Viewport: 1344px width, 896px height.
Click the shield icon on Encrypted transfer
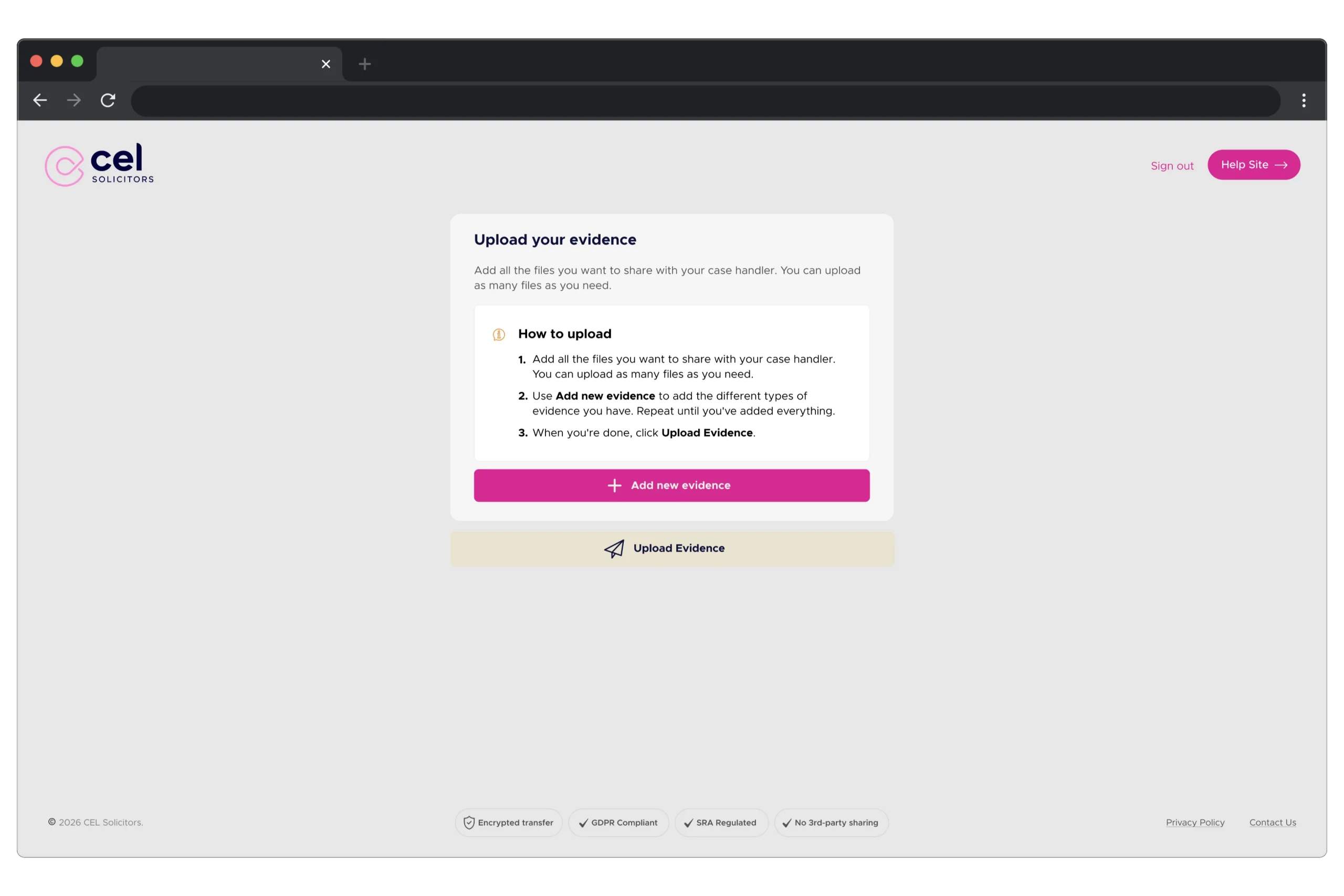[x=469, y=823]
